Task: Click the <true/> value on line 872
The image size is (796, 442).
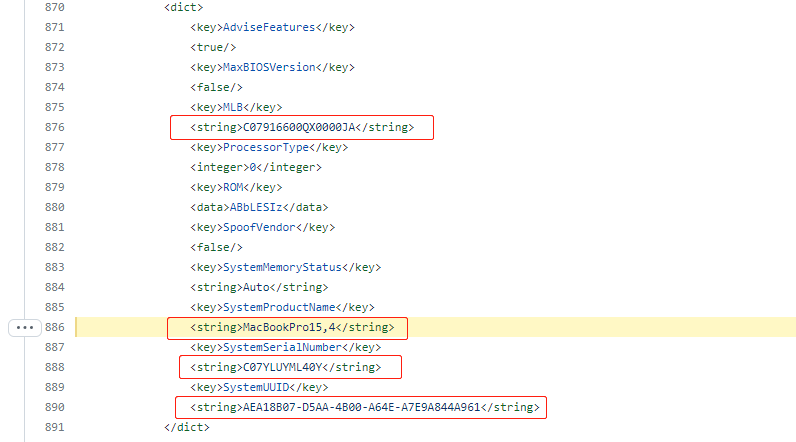Action: [x=213, y=47]
